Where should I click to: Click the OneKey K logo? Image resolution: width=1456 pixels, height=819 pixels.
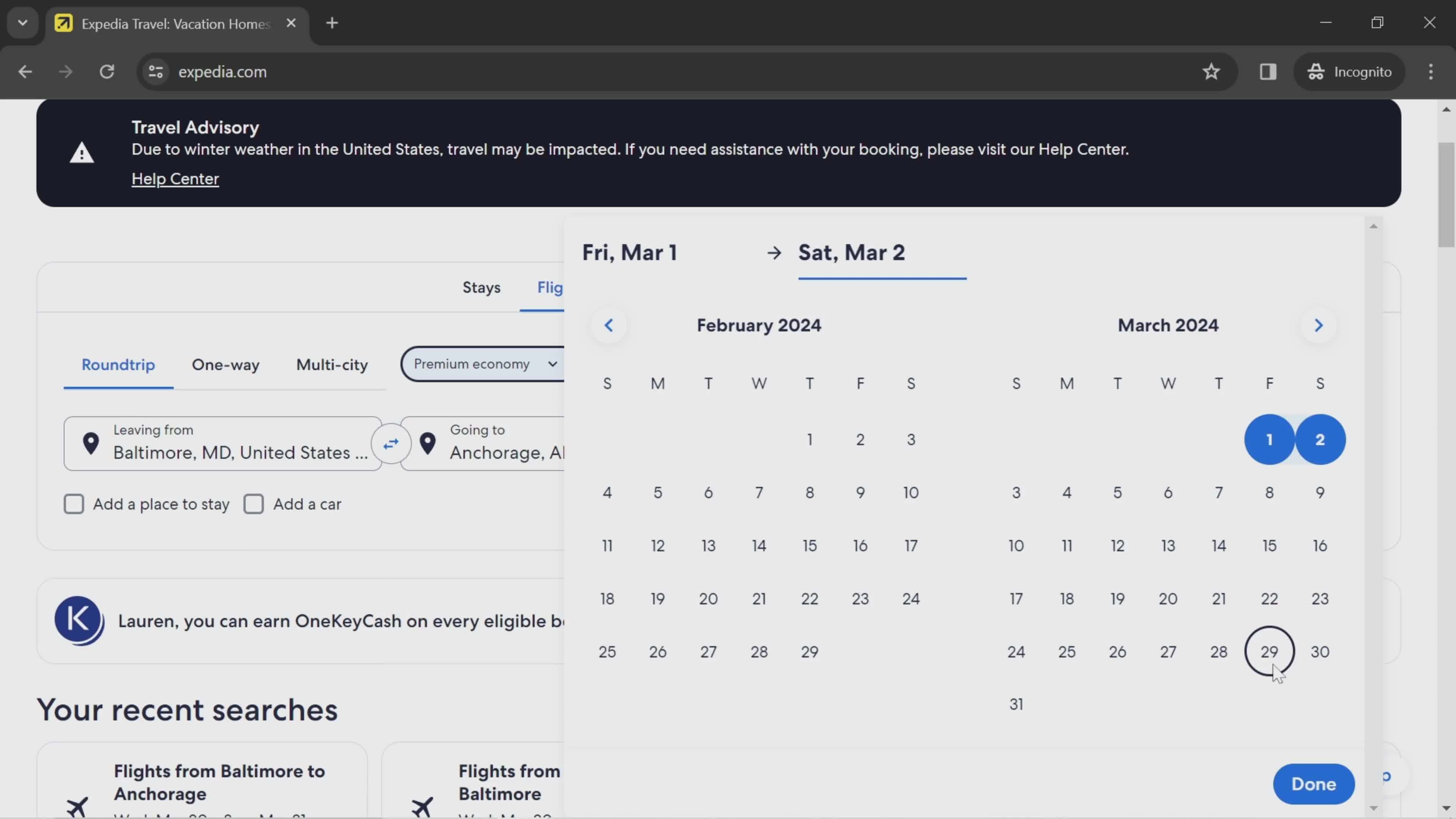(79, 621)
